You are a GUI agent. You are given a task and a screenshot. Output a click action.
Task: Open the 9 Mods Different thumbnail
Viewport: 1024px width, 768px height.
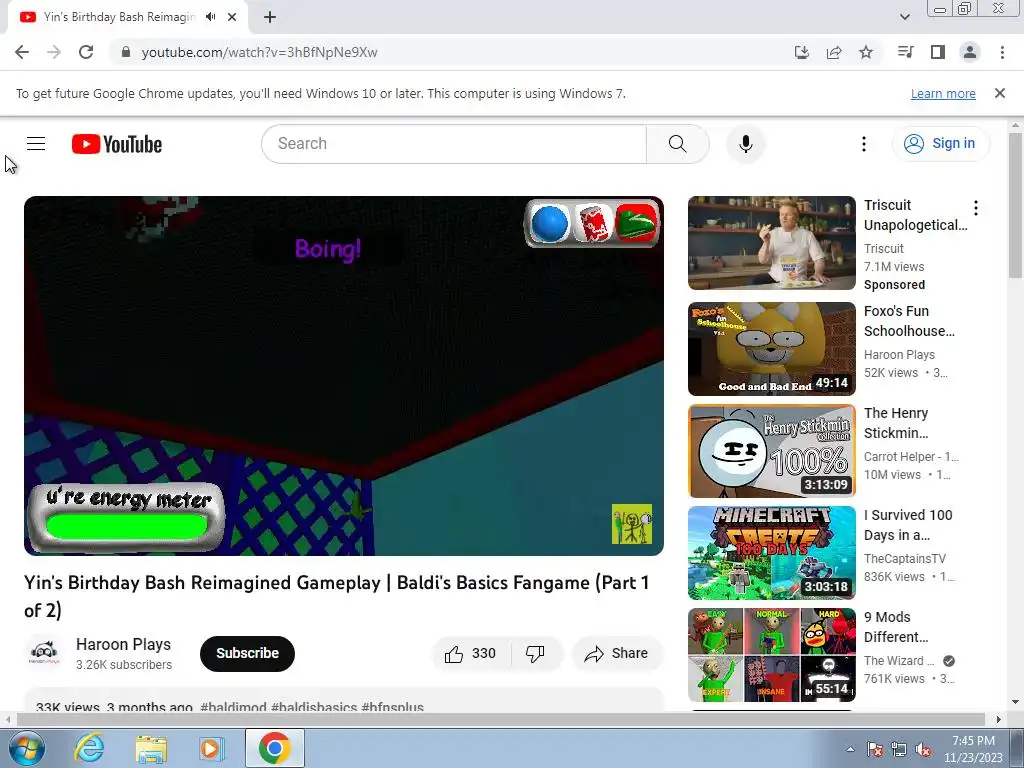771,654
